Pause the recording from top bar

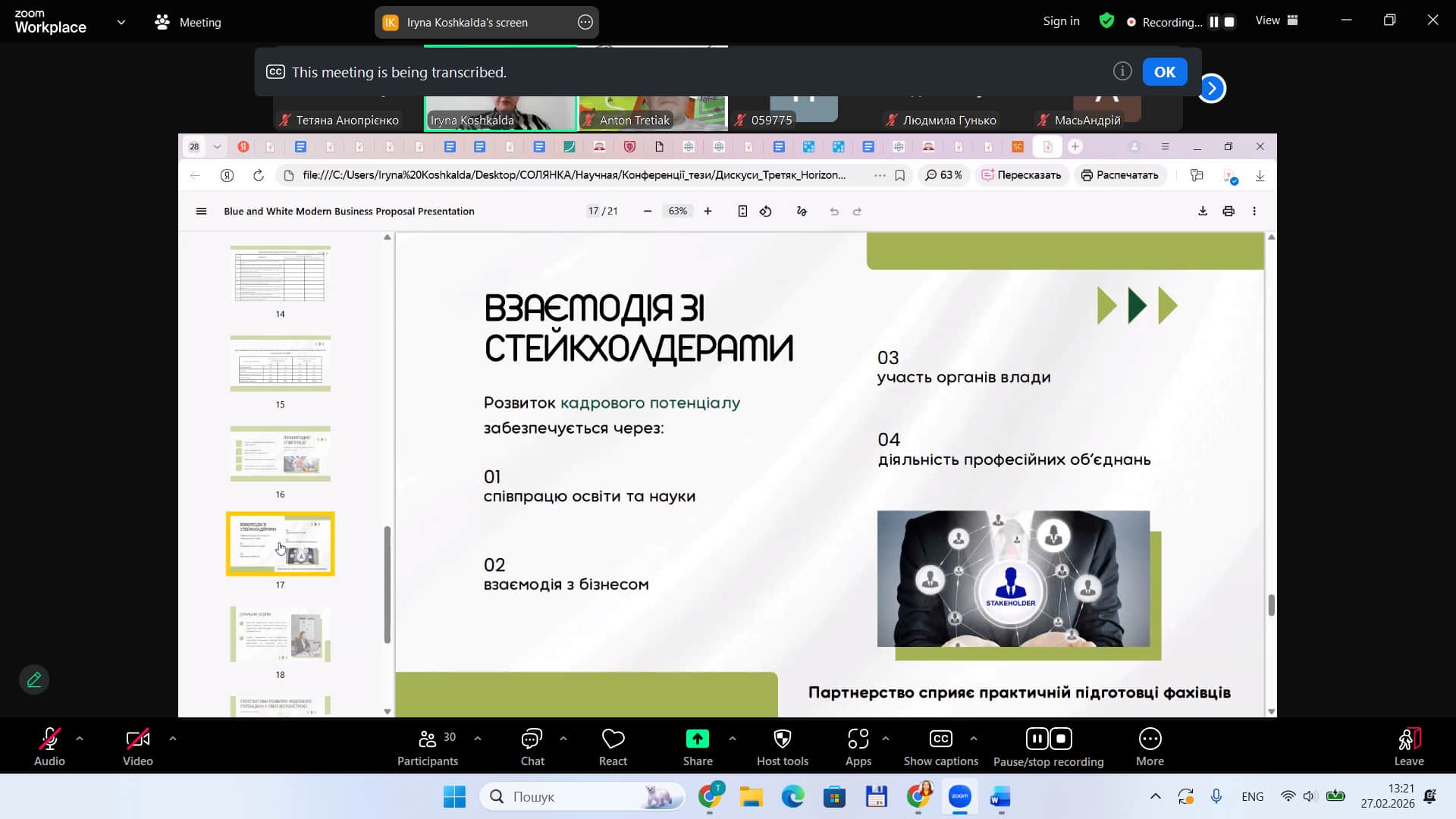point(1214,22)
